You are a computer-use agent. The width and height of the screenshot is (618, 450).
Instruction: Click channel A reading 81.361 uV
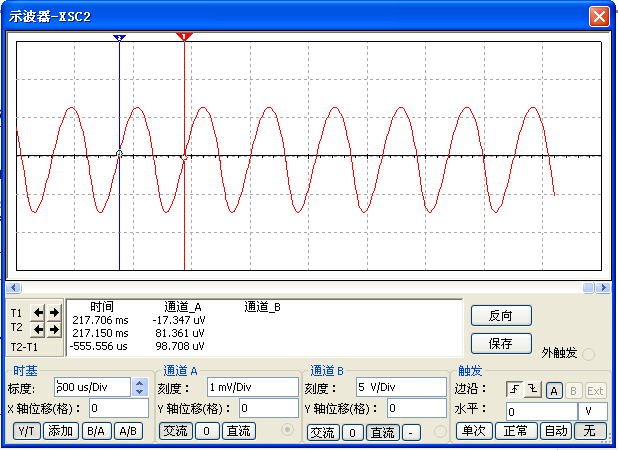click(x=180, y=333)
